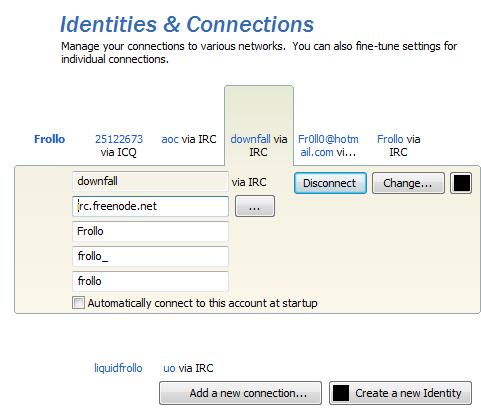Click Add a new connection... button
Screen dimensions: 481x419
tap(240, 393)
